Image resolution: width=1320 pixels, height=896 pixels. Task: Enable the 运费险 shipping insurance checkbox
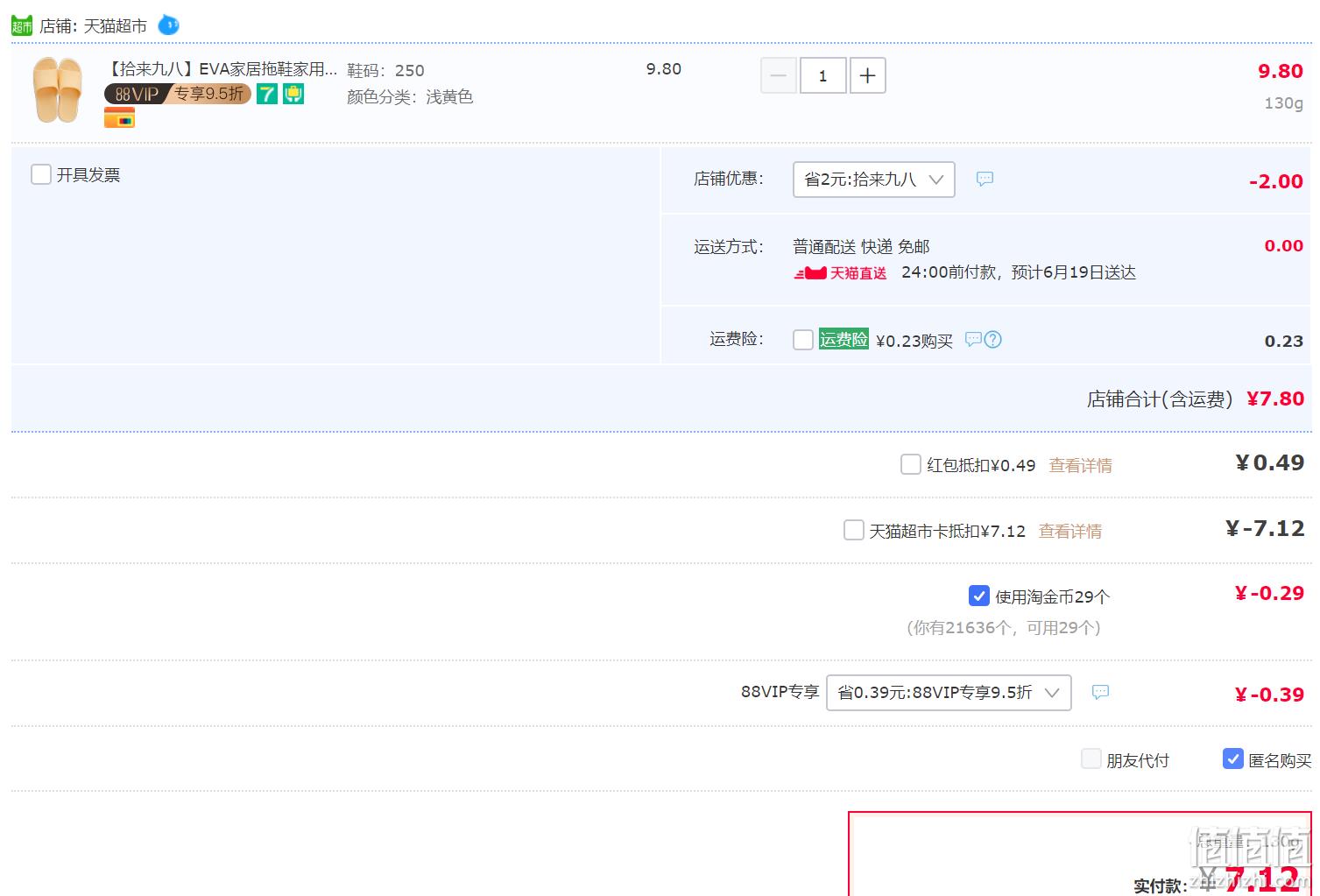(803, 340)
